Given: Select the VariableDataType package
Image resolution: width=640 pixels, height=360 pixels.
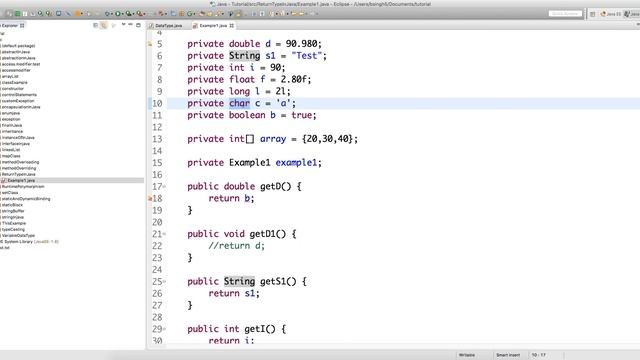Looking at the screenshot, I should pos(18,236).
